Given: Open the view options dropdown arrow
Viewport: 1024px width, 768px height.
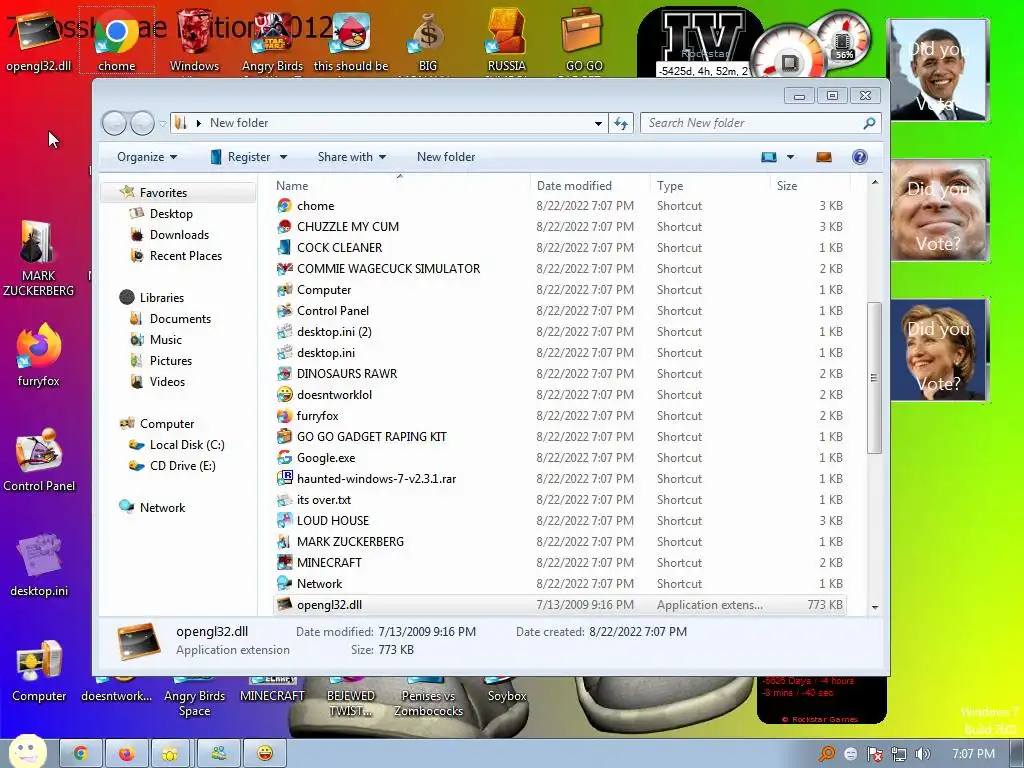Looking at the screenshot, I should (x=790, y=157).
